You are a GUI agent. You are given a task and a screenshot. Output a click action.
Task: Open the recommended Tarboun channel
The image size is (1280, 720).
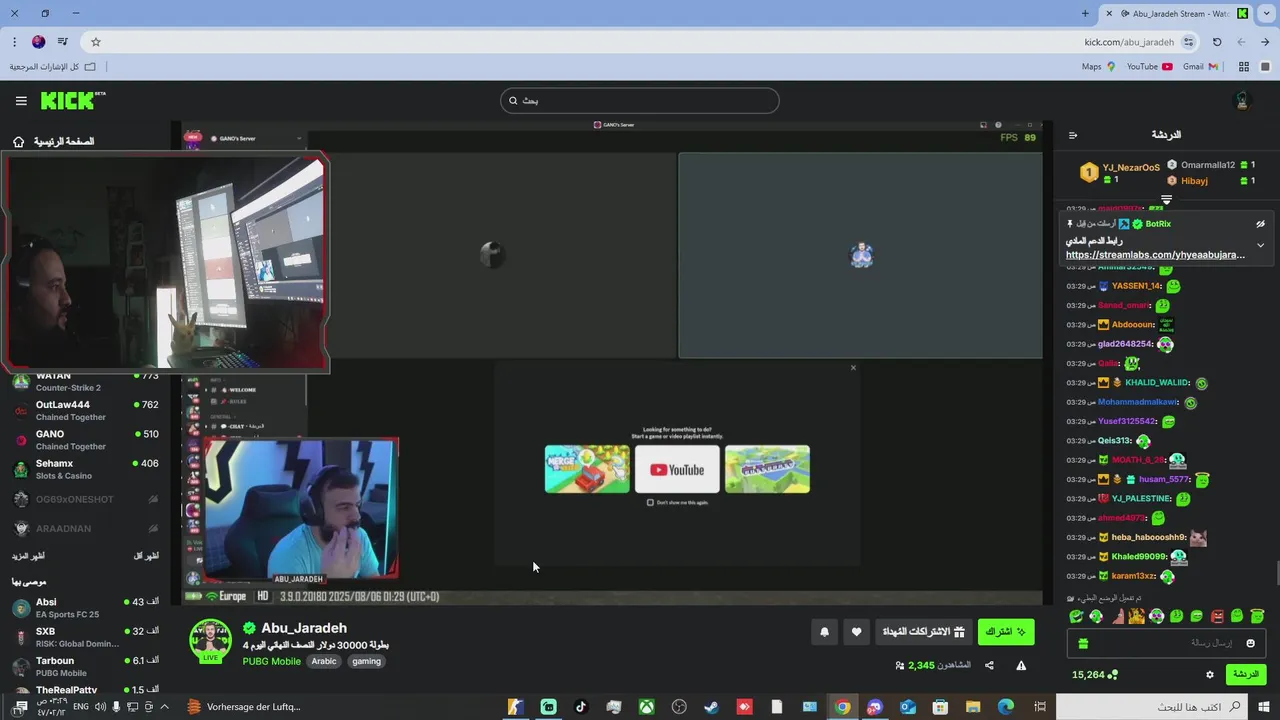(86, 666)
